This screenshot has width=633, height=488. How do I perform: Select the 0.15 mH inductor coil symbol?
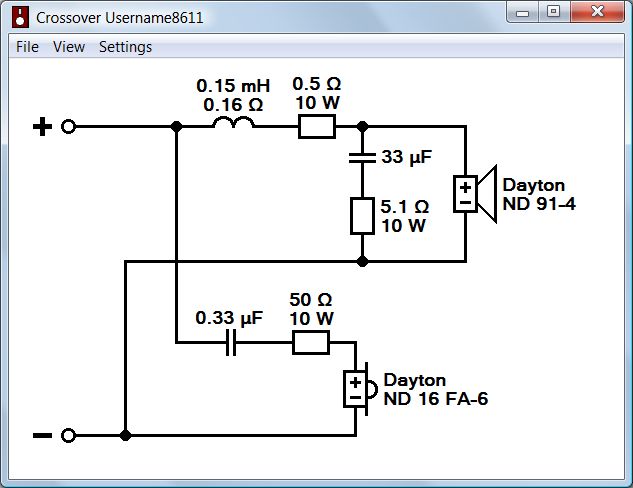pos(234,122)
